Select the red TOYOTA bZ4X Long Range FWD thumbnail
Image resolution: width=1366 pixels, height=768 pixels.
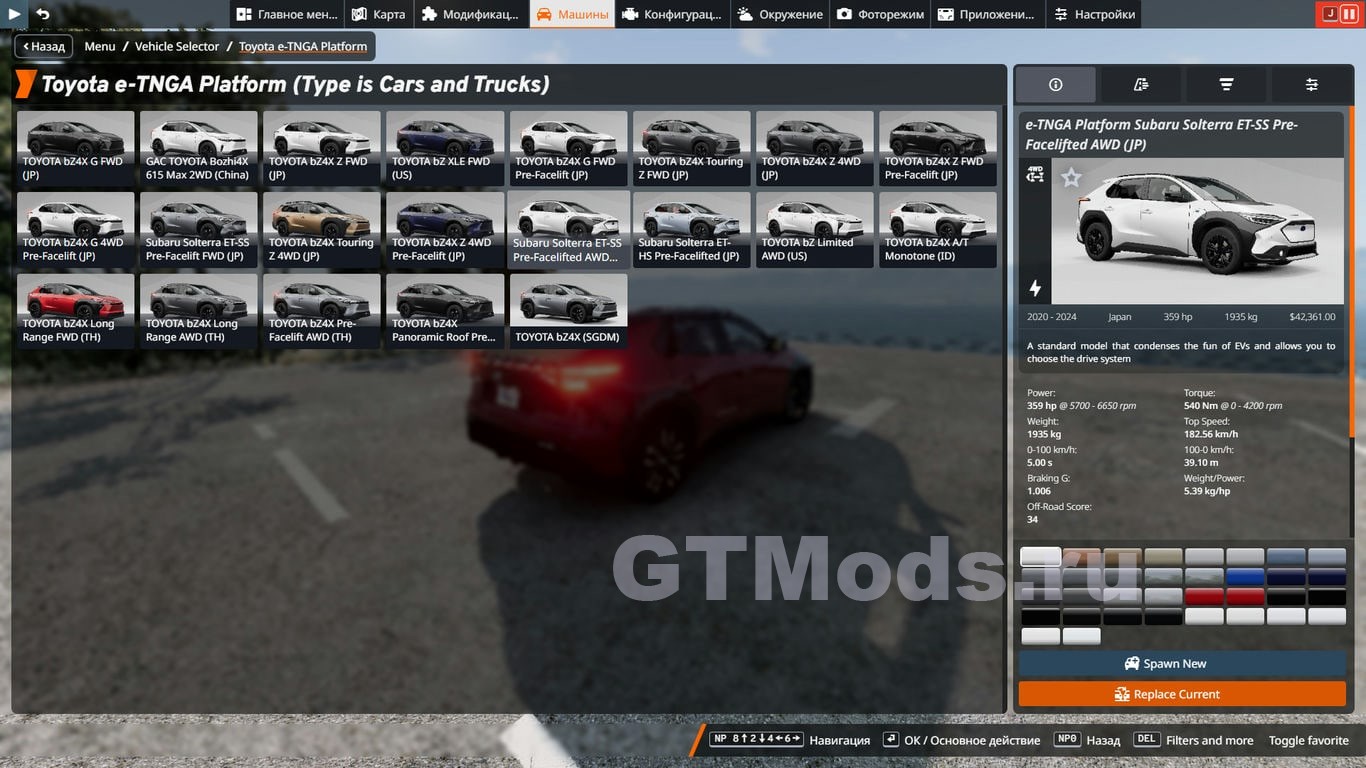(x=75, y=311)
